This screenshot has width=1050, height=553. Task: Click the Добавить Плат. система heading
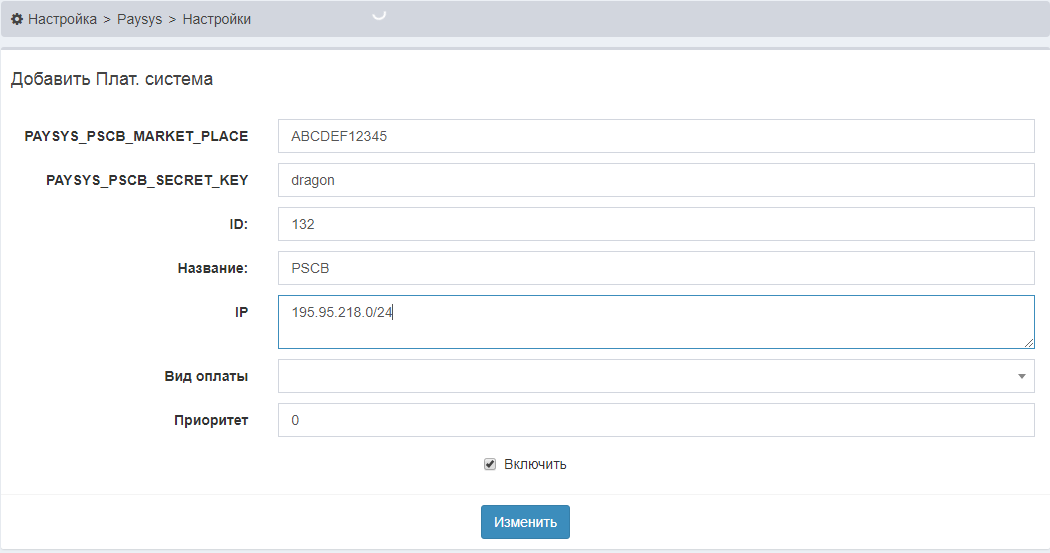pos(112,79)
